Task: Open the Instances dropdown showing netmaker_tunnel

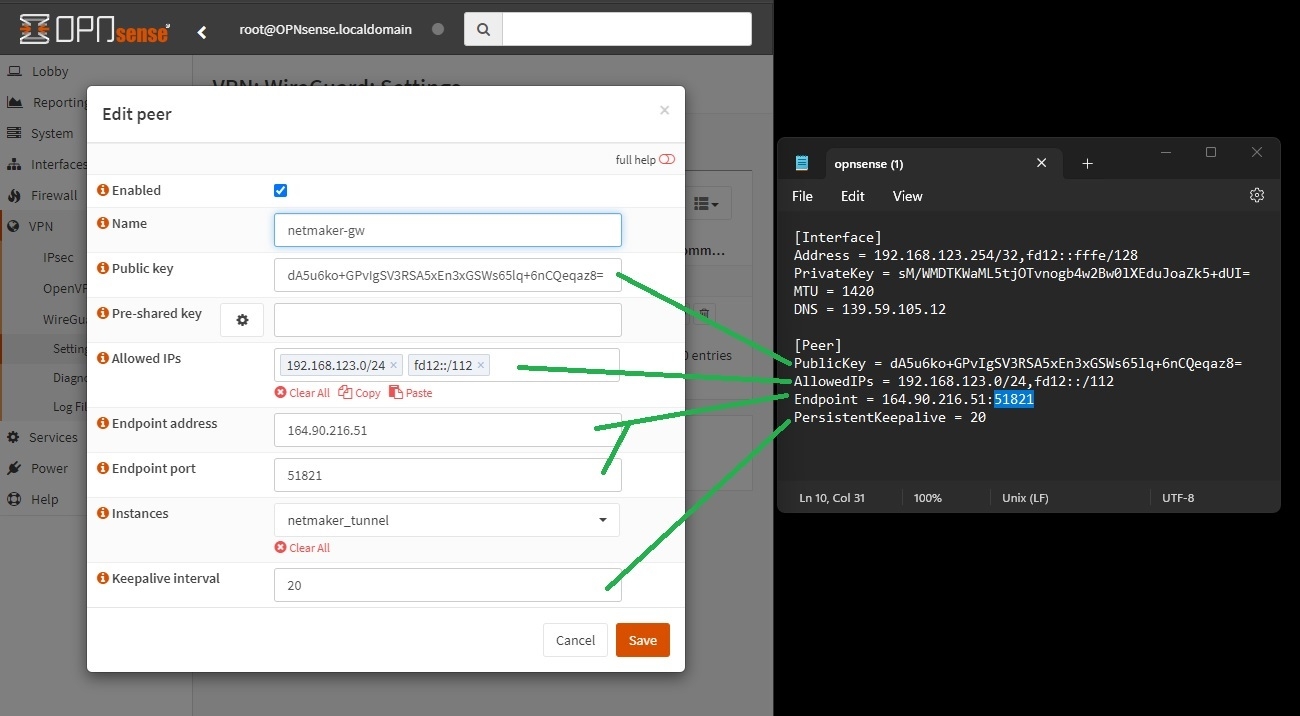Action: coord(446,520)
